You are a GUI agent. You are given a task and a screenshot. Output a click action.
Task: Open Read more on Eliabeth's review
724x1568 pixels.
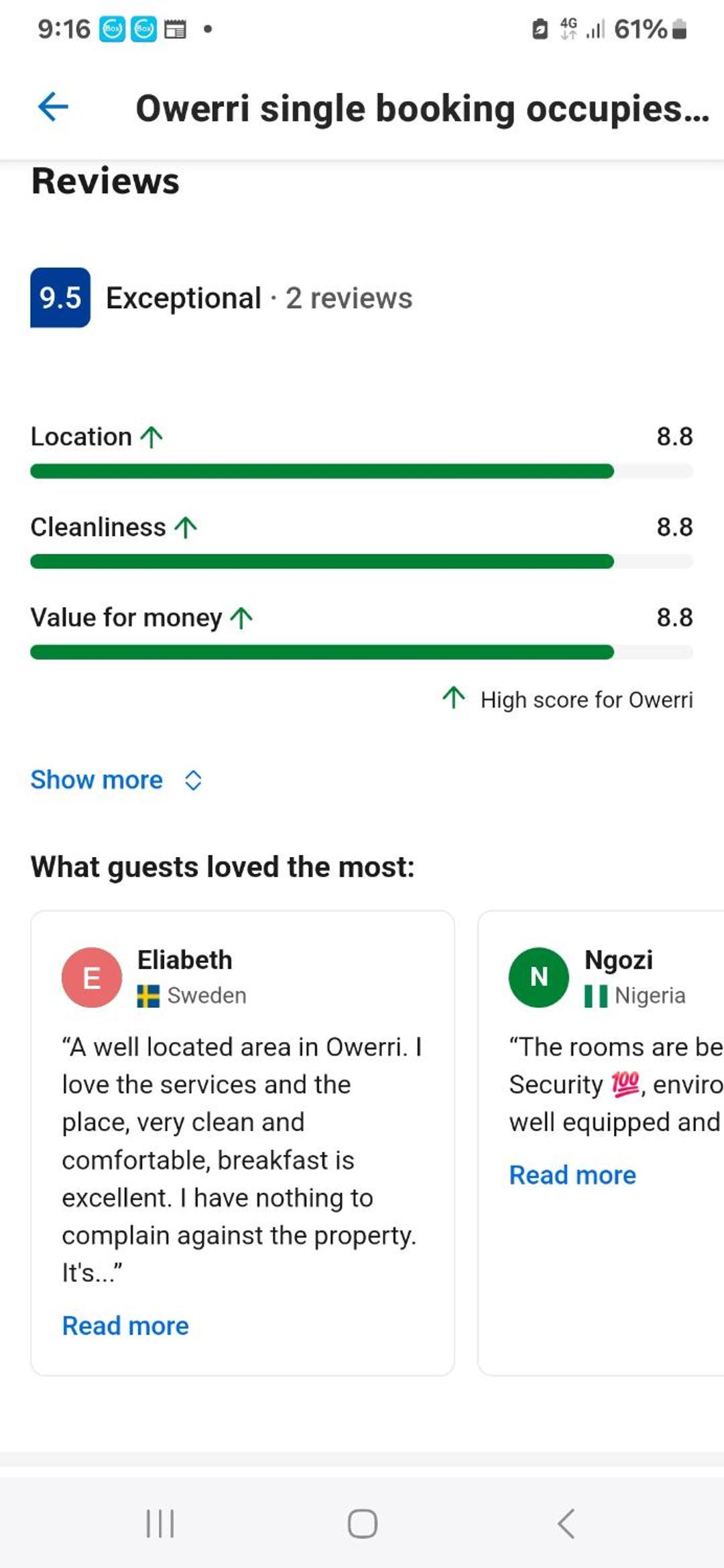pos(125,1326)
